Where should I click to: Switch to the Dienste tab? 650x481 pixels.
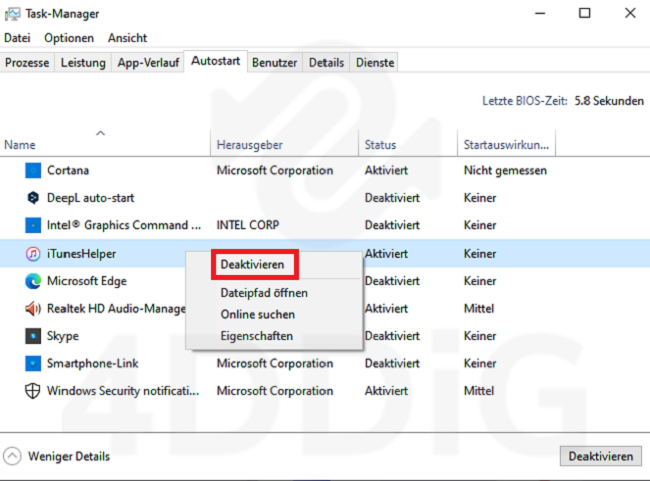pyautogui.click(x=375, y=63)
